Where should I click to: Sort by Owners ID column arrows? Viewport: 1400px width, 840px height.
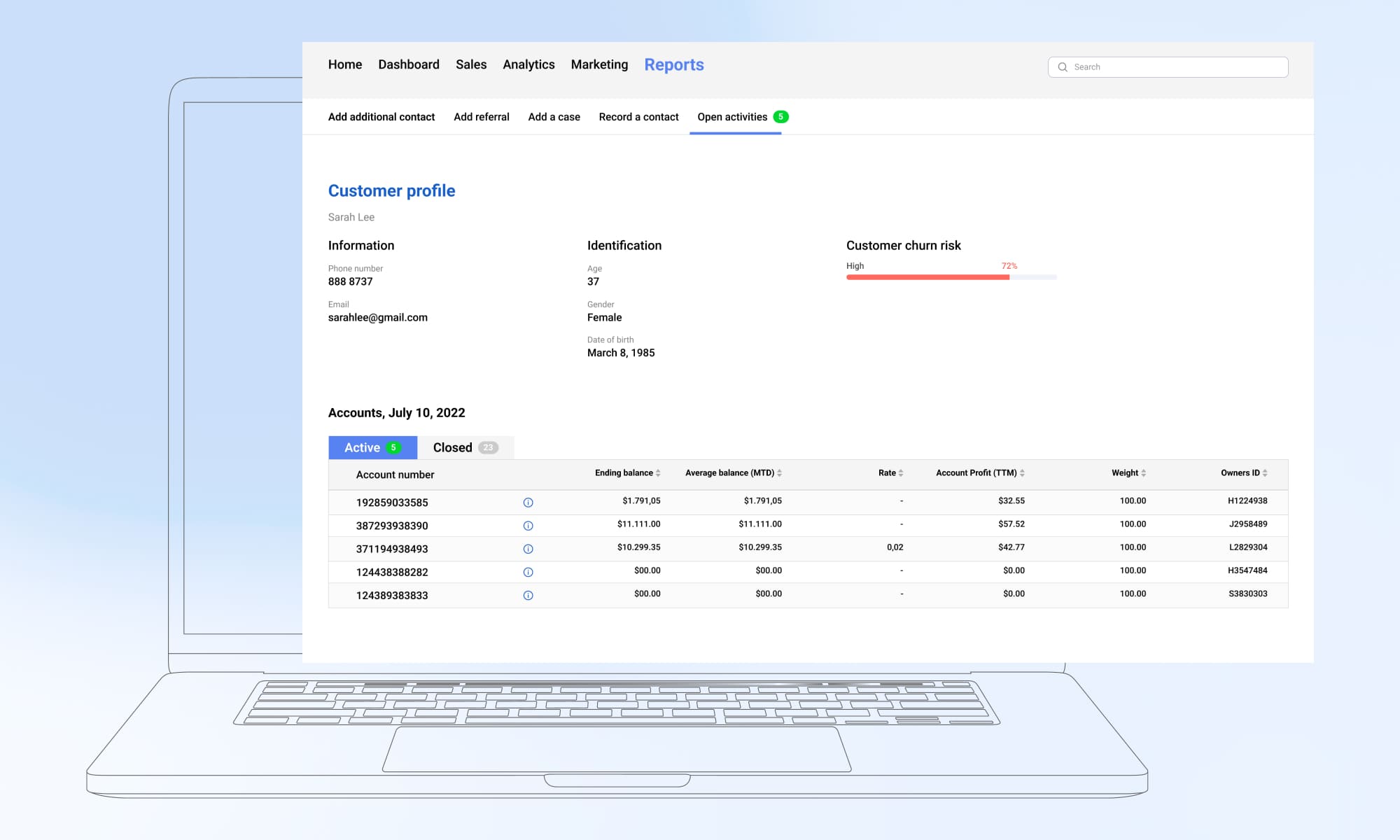click(1265, 473)
